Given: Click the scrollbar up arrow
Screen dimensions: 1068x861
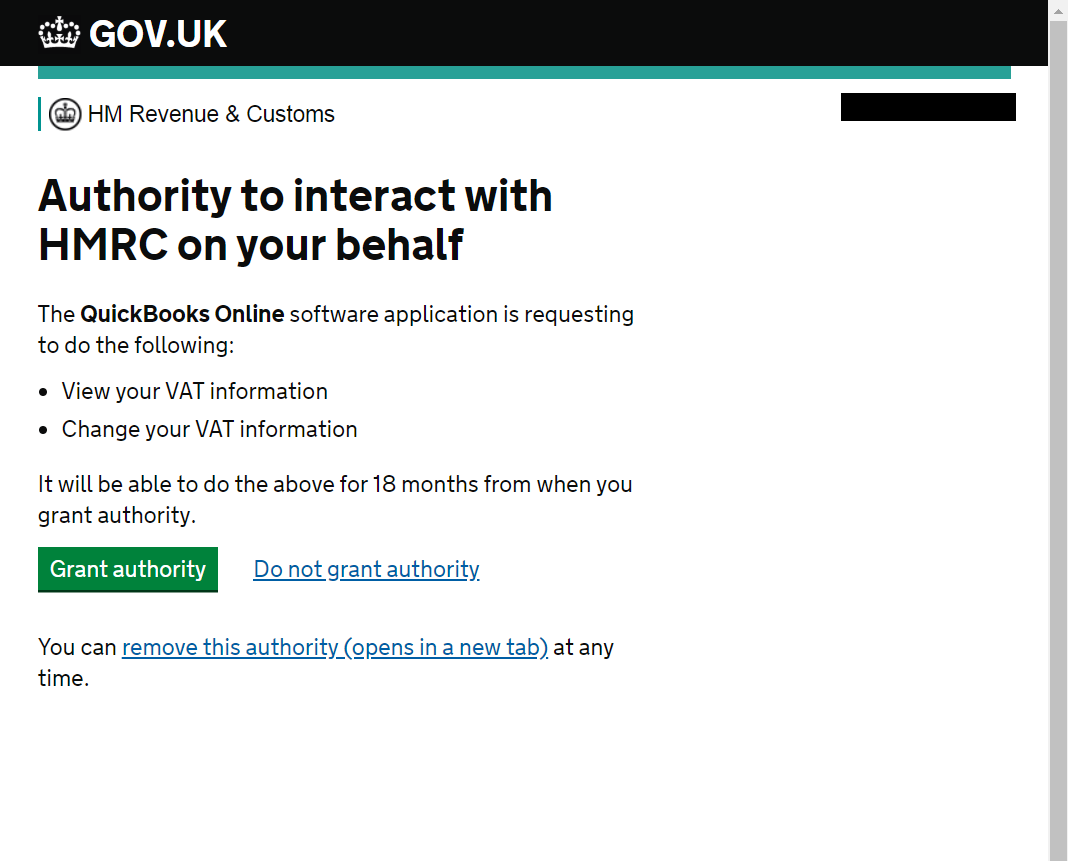Looking at the screenshot, I should tap(1058, 11).
